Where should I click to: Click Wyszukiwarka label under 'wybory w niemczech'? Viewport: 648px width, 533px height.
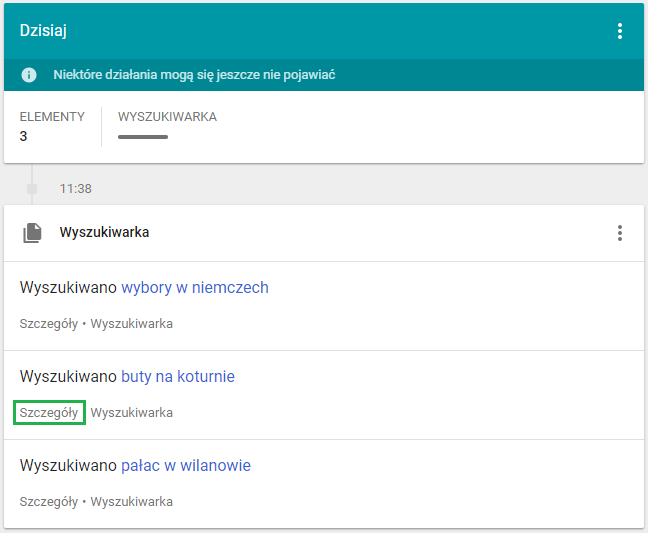[131, 324]
